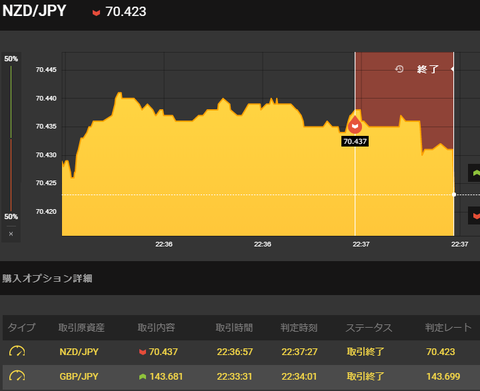Screen dimensions: 480x391
Task: Close the sentiment bar with X icon
Action: point(11,234)
